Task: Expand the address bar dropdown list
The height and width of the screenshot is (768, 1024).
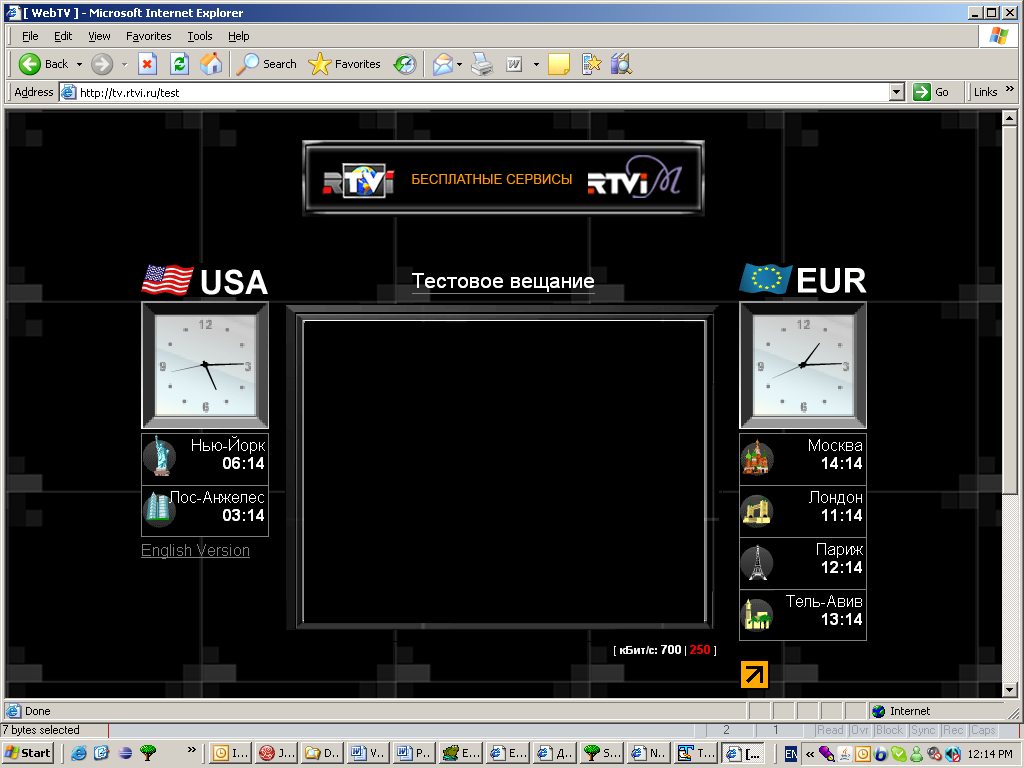Action: [x=897, y=92]
